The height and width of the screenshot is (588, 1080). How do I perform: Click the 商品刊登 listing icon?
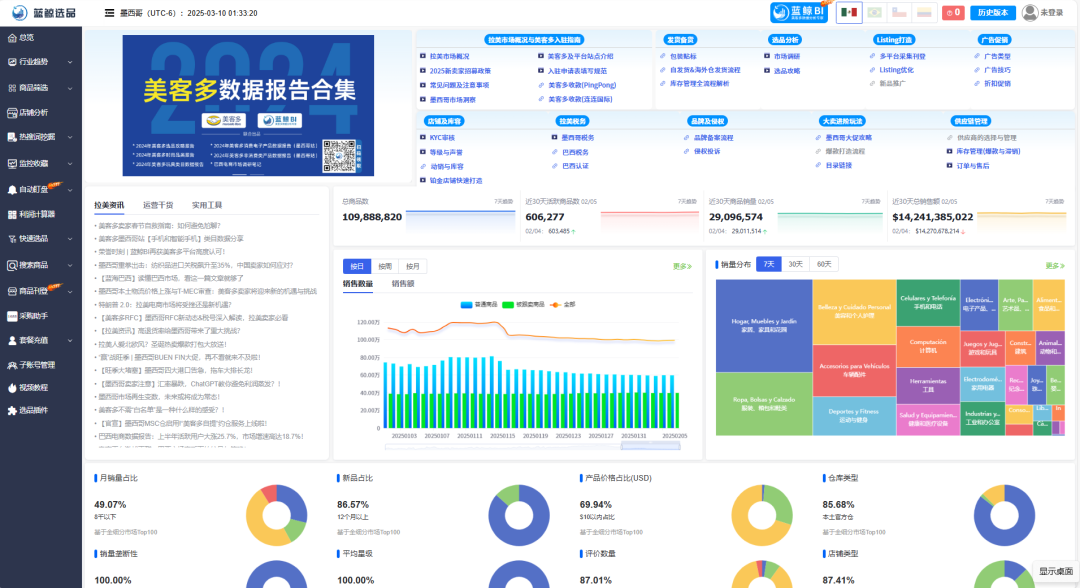tap(12, 291)
